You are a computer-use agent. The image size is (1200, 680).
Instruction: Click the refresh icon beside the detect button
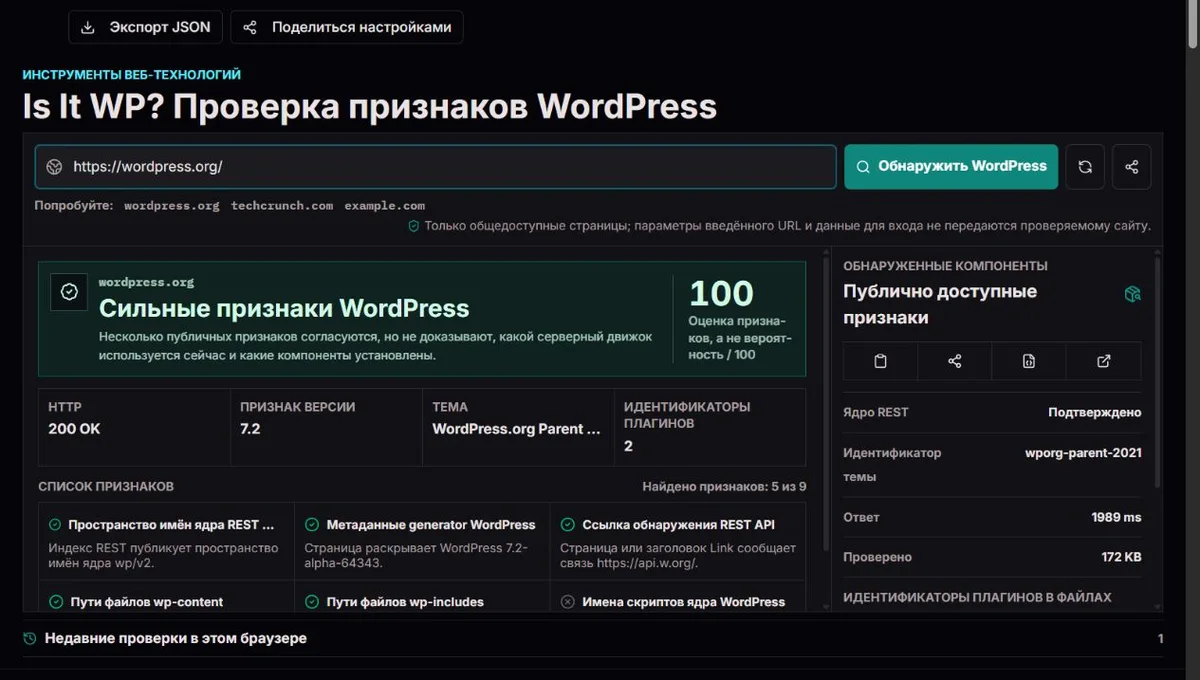click(x=1085, y=167)
